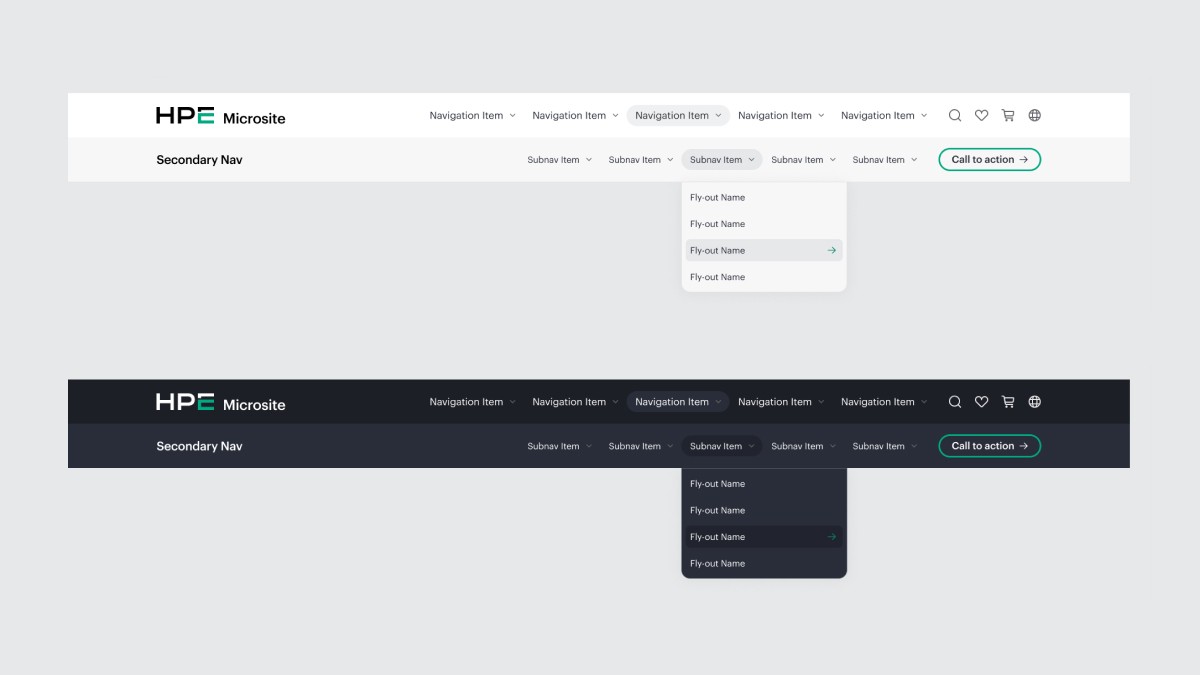The width and height of the screenshot is (1200, 675).
Task: Click the globe language icon in light header
Action: pyautogui.click(x=1035, y=115)
